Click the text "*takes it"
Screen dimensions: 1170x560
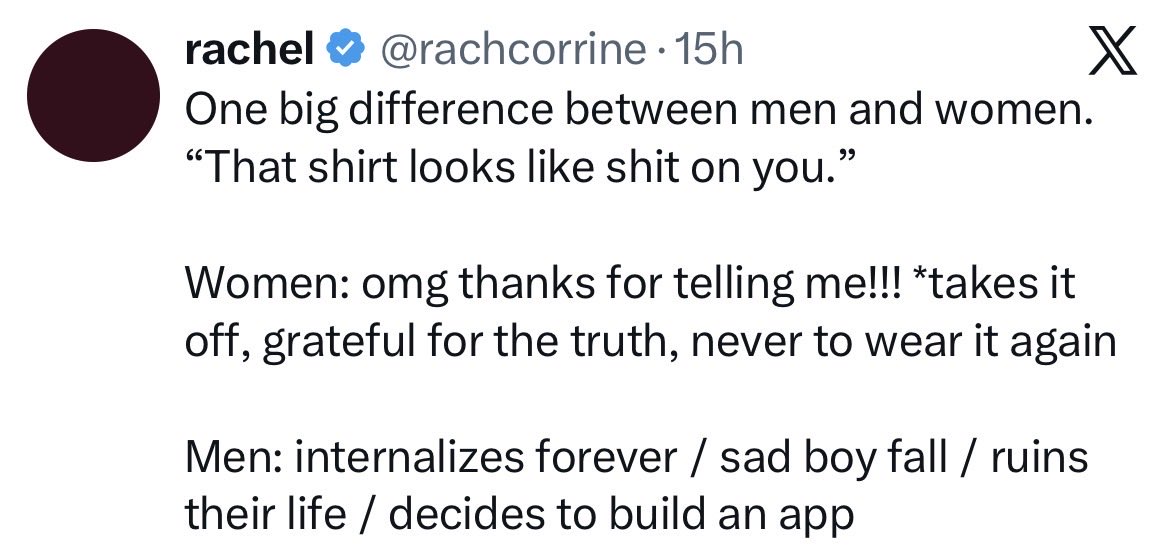(x=994, y=284)
